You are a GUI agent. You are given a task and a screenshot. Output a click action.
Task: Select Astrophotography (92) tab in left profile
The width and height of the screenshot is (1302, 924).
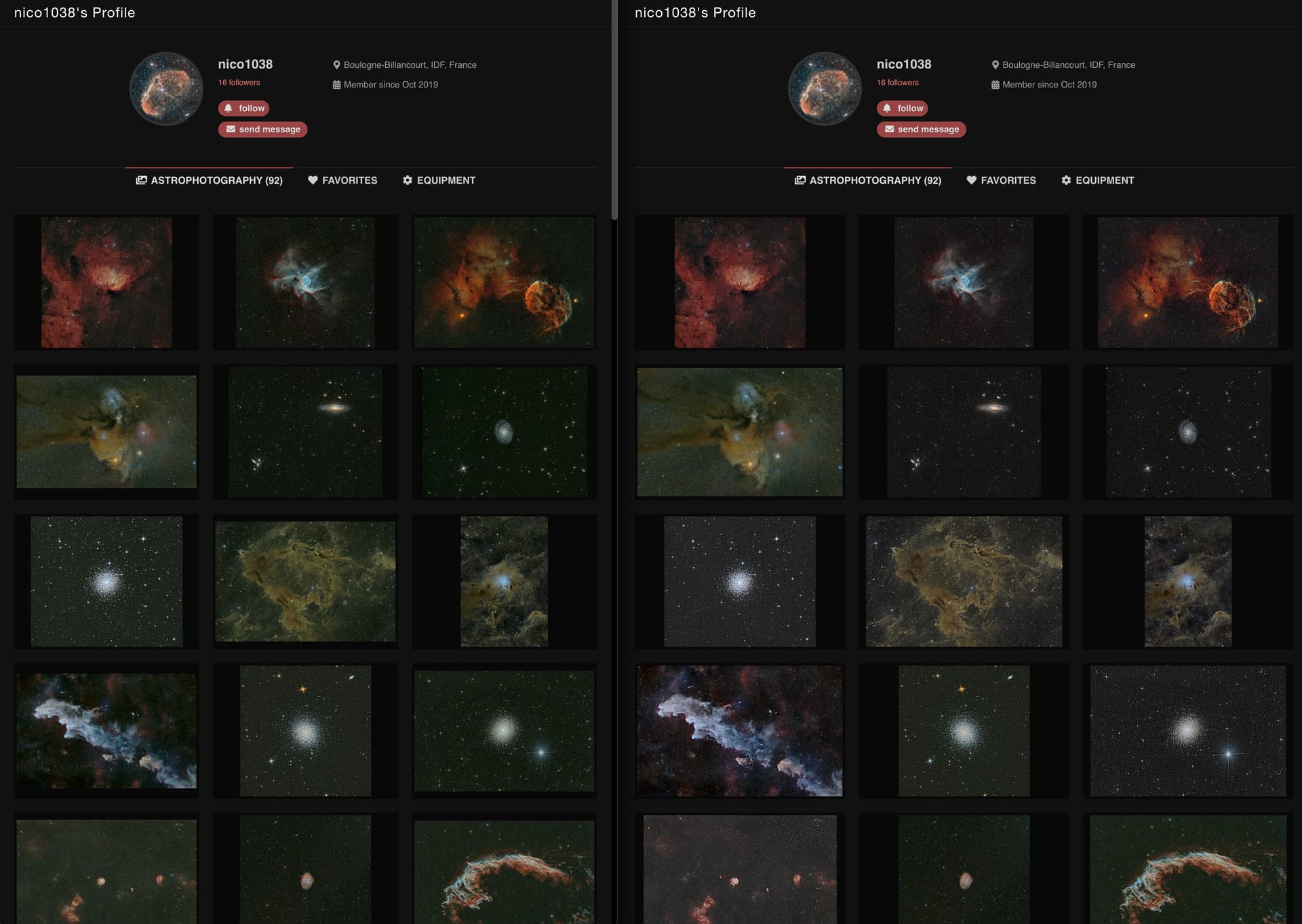[209, 180]
